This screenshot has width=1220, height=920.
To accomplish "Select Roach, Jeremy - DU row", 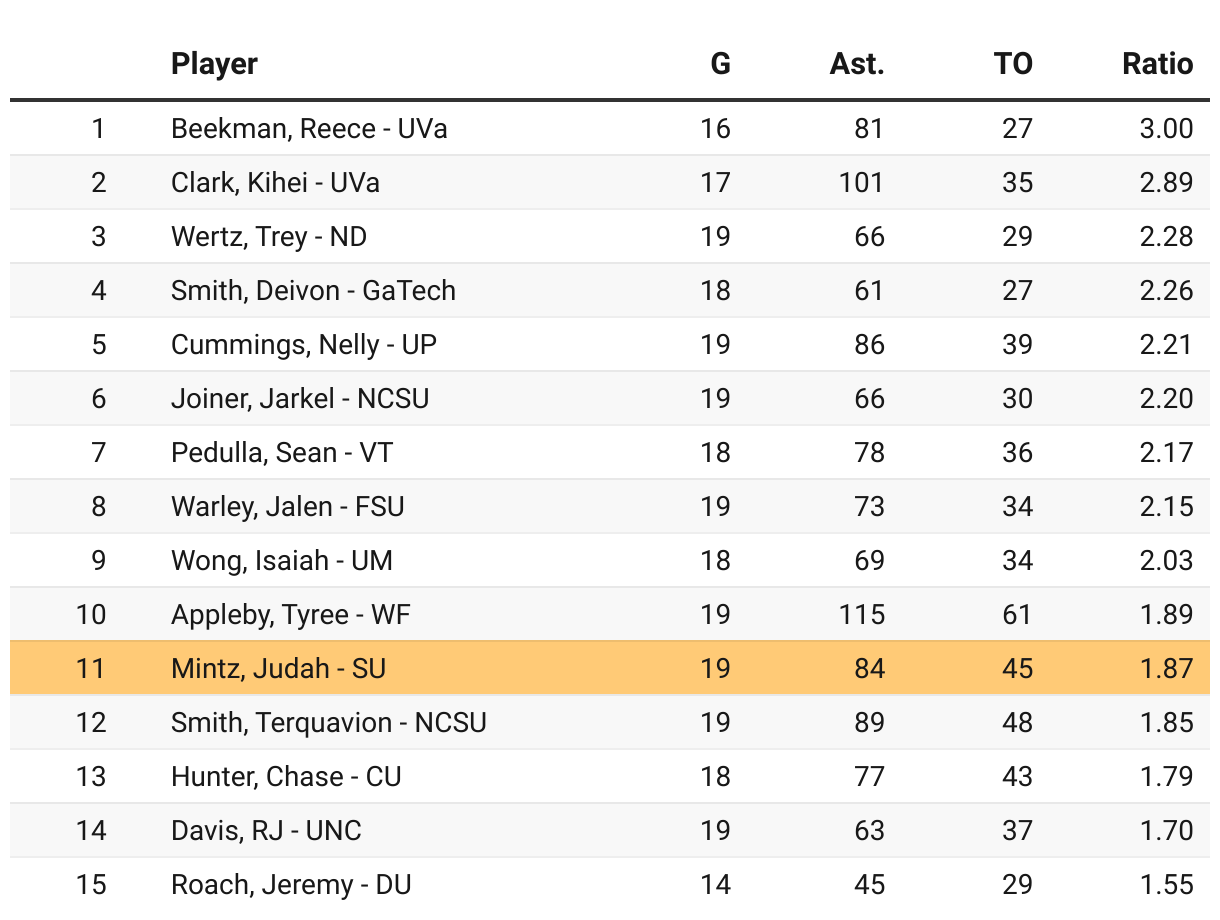I will pyautogui.click(x=291, y=885).
